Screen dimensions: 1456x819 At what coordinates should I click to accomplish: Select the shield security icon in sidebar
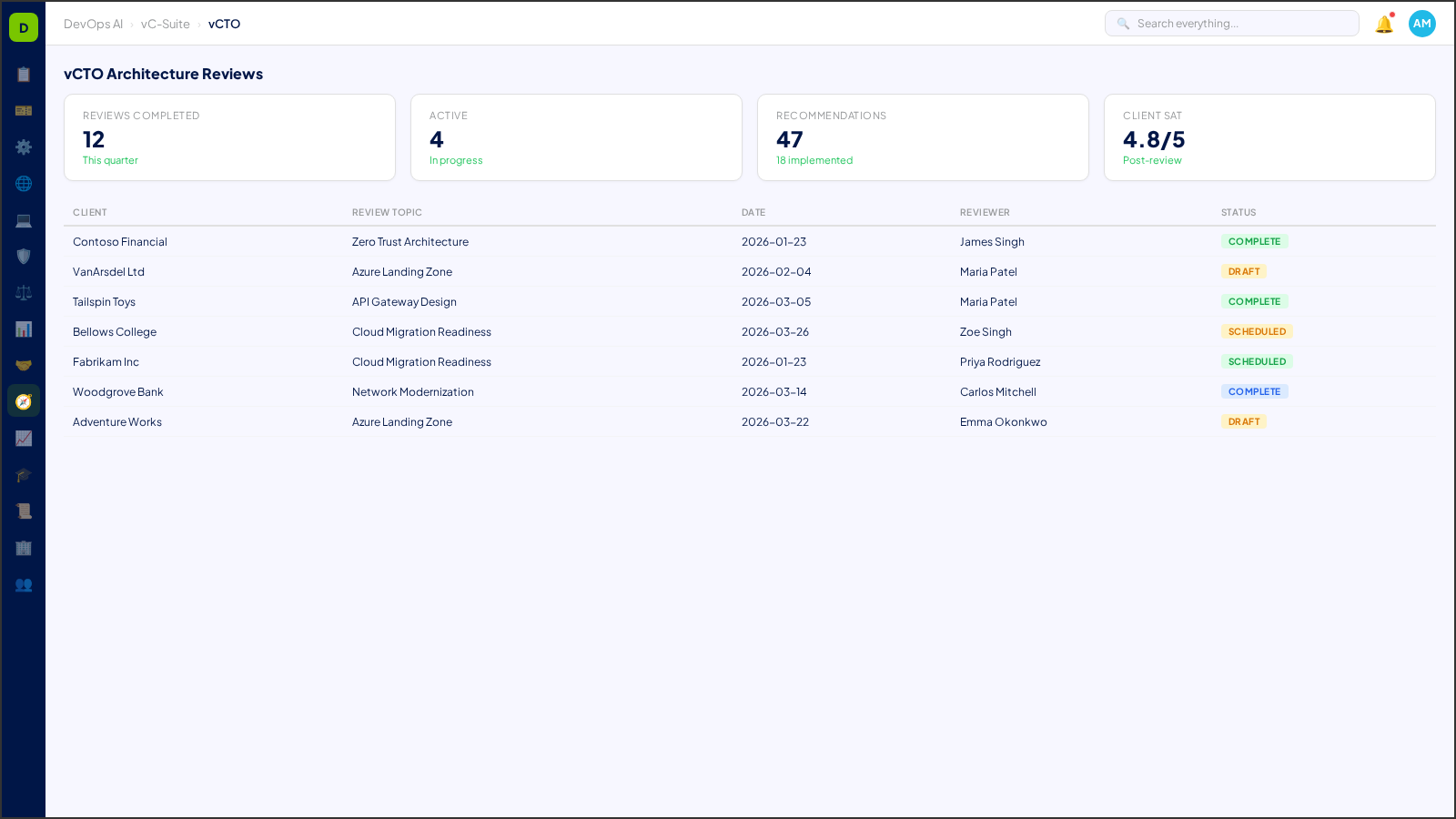24,256
